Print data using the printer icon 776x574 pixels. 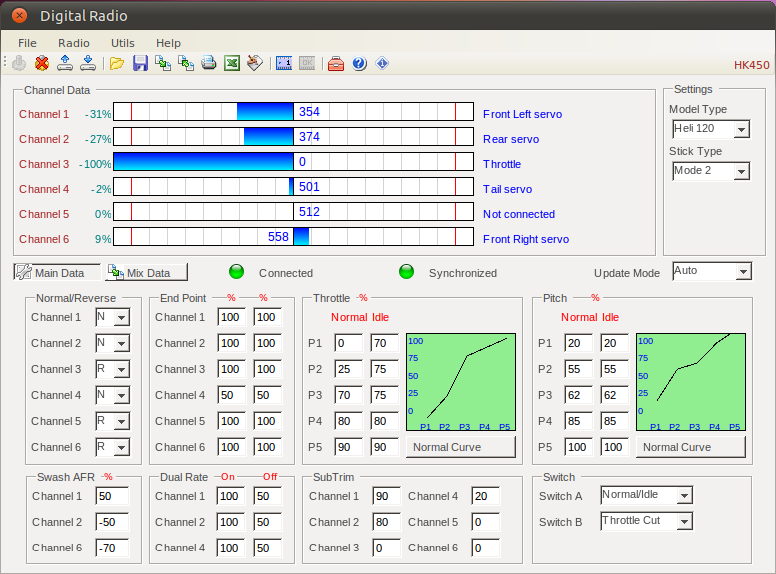[x=209, y=64]
